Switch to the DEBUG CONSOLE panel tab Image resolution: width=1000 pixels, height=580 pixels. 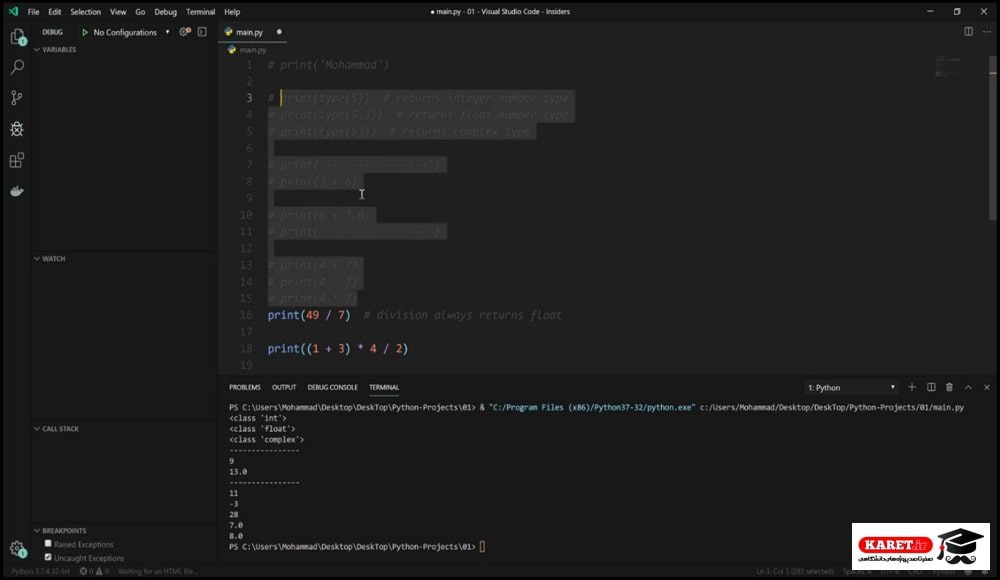tap(332, 387)
